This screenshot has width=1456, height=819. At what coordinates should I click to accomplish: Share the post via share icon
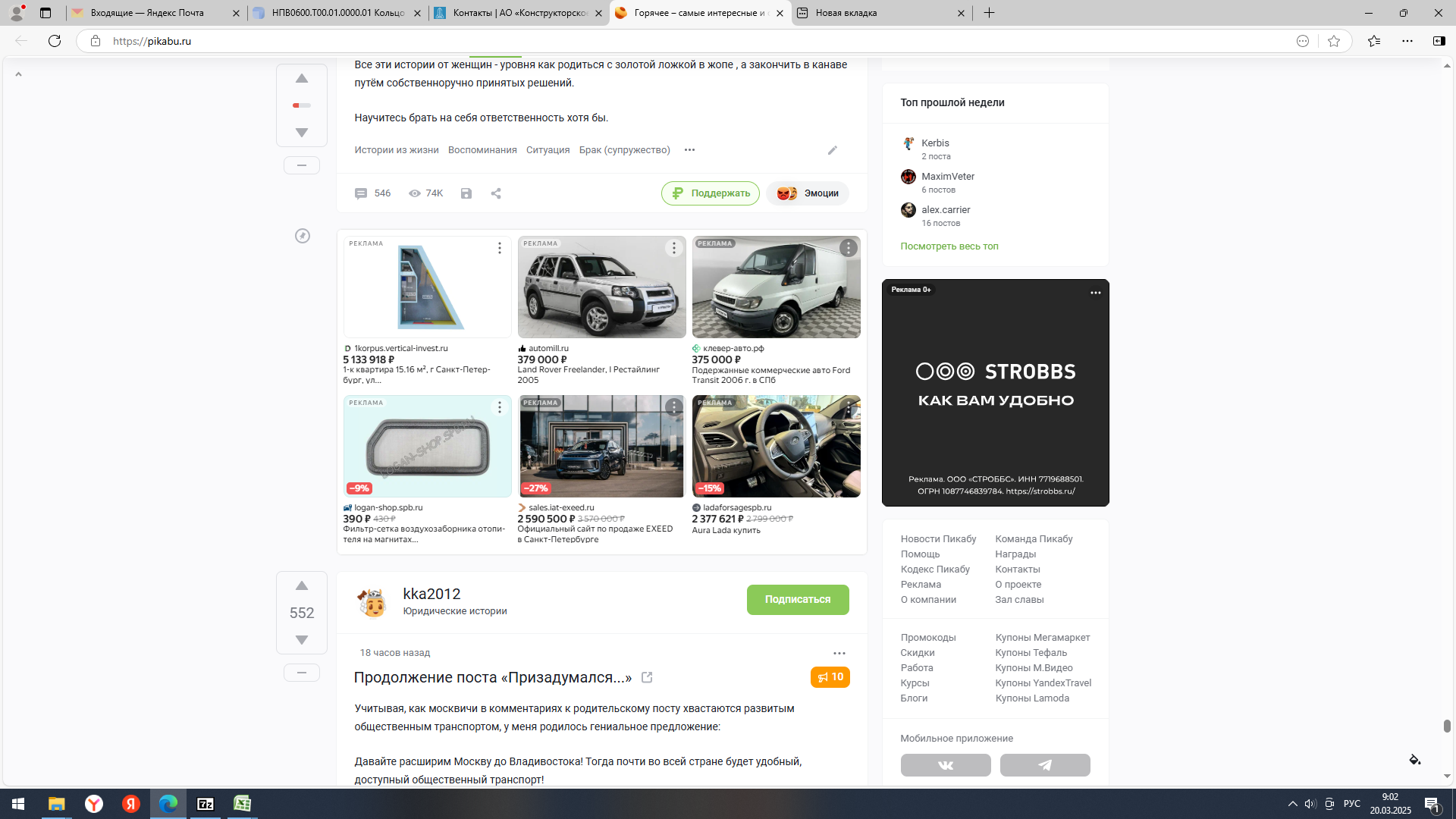coord(496,193)
